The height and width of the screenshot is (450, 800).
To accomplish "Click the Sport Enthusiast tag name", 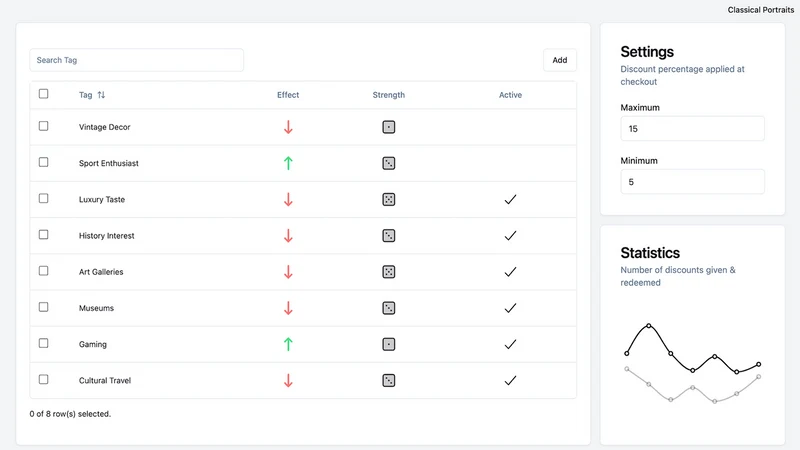I will click(109, 163).
